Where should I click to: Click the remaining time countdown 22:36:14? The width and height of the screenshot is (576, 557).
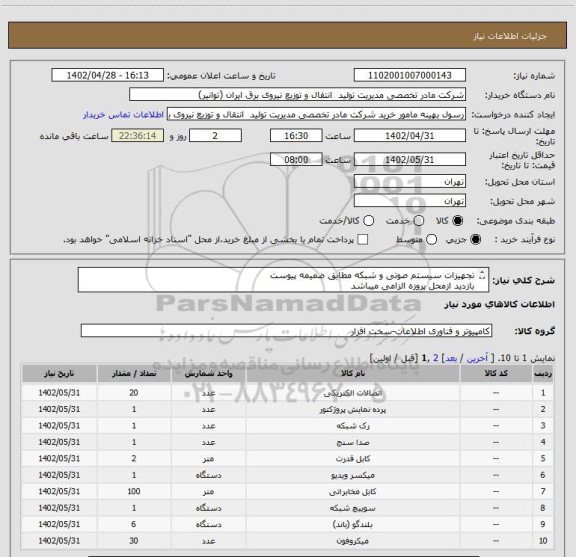tap(138, 135)
